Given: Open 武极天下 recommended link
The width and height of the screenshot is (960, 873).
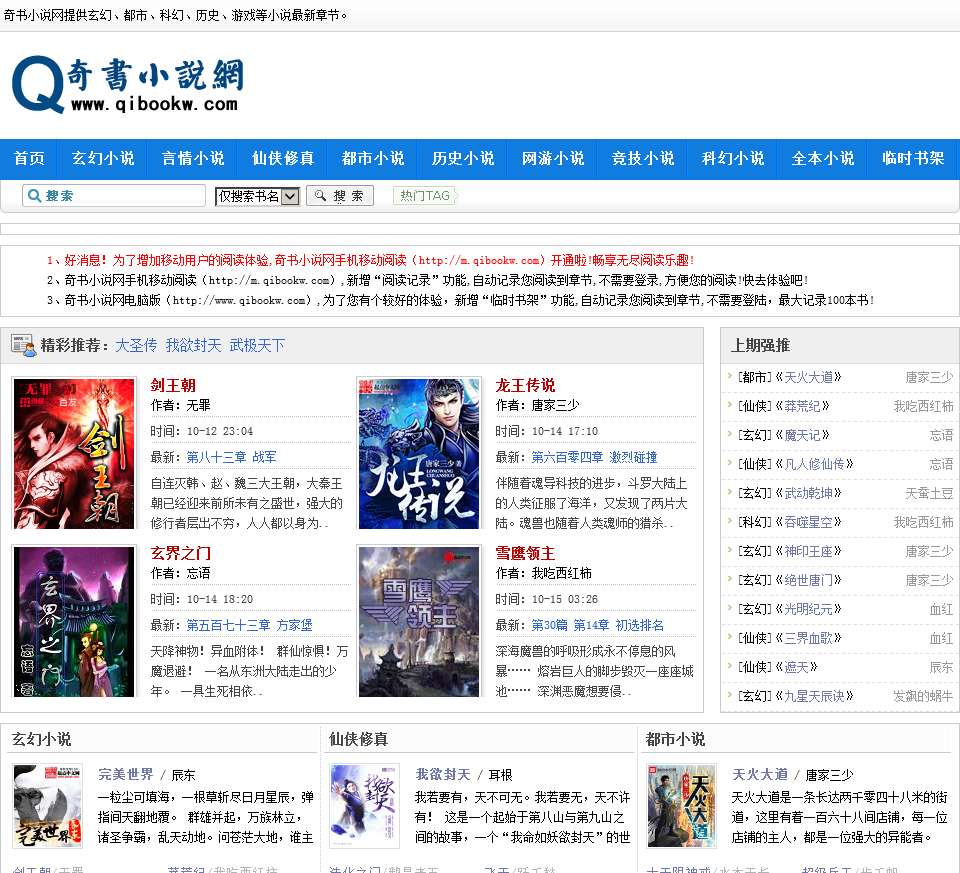Looking at the screenshot, I should [257, 346].
